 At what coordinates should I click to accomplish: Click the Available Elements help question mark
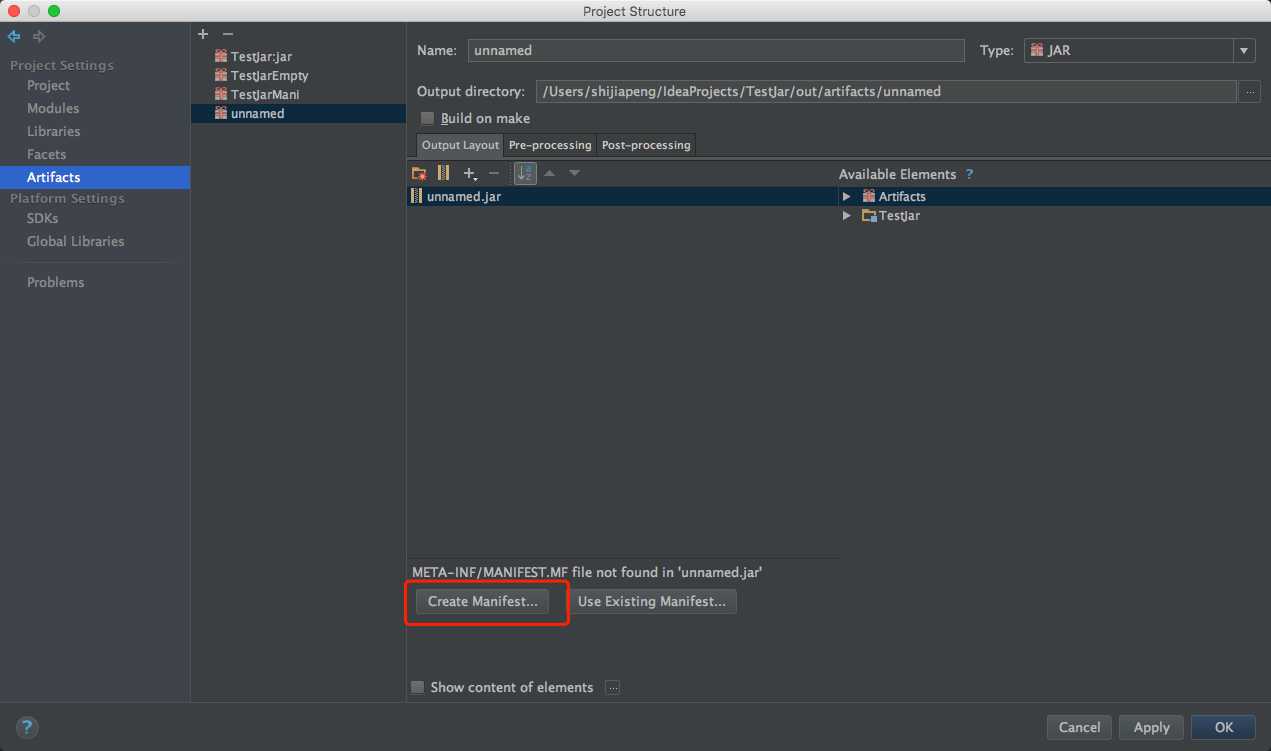tap(969, 174)
